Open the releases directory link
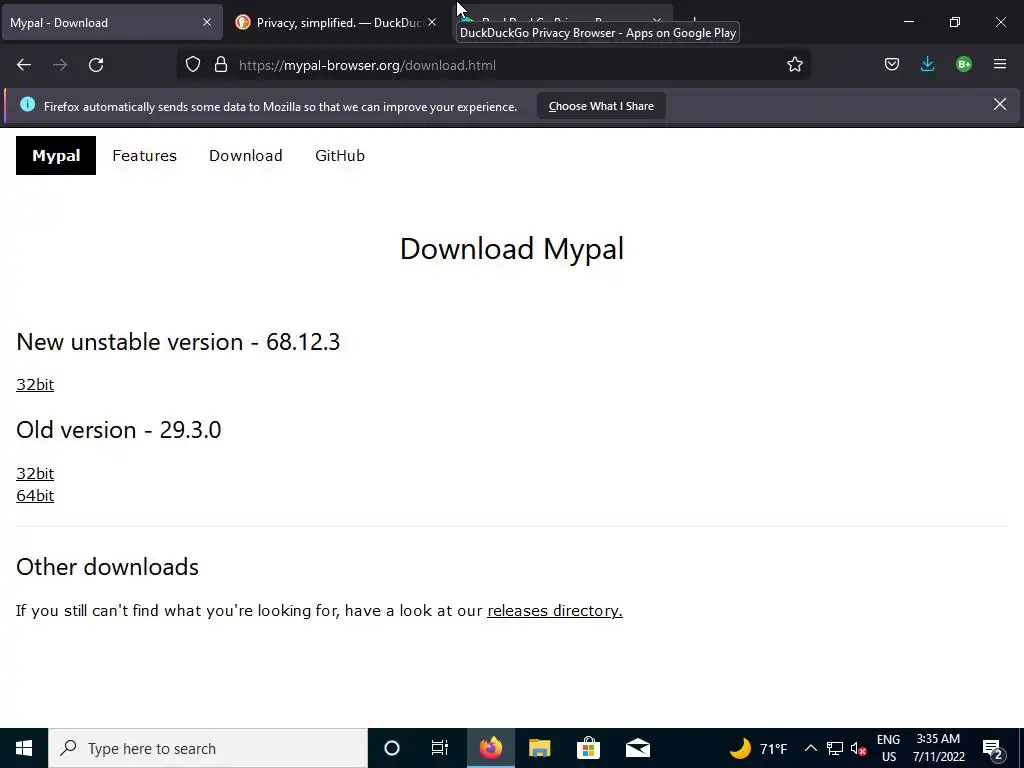 tap(554, 611)
